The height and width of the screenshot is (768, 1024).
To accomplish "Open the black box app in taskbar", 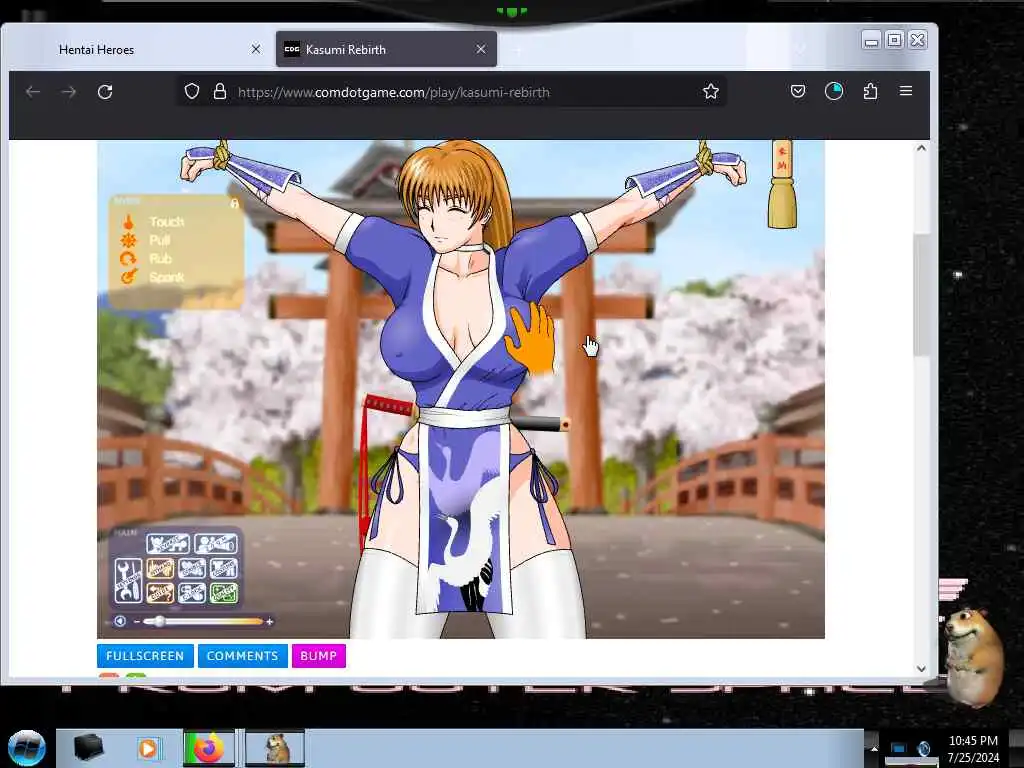I will click(x=88, y=748).
